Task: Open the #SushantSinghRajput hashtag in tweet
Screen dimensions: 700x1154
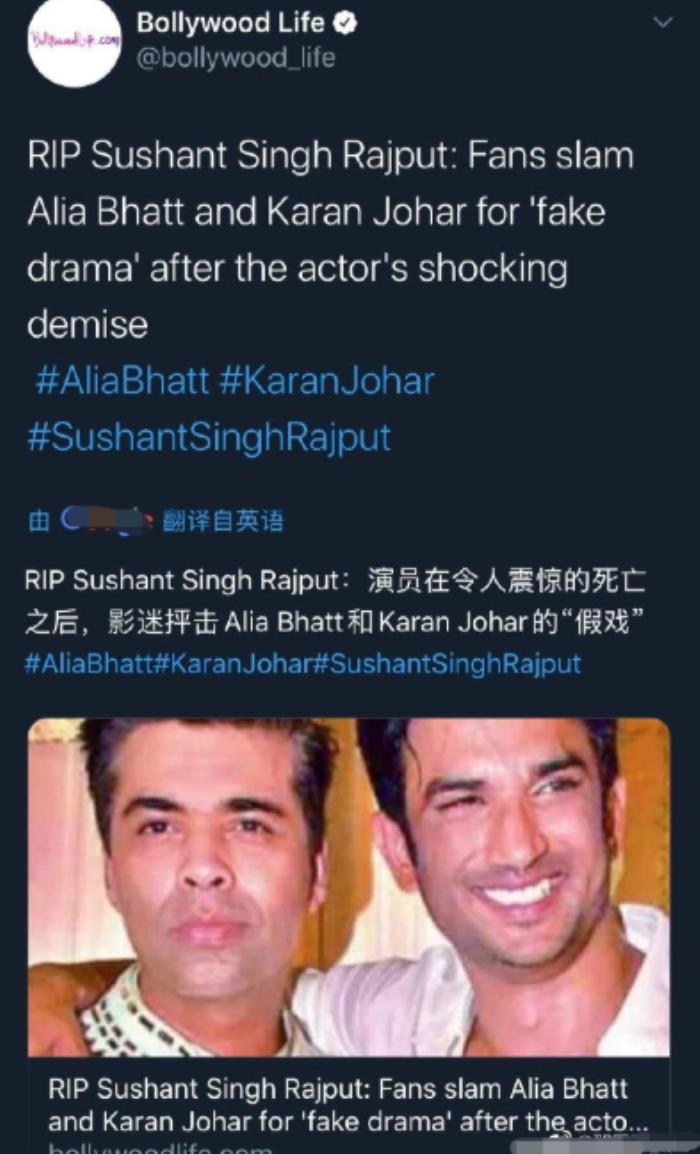Action: (x=209, y=437)
